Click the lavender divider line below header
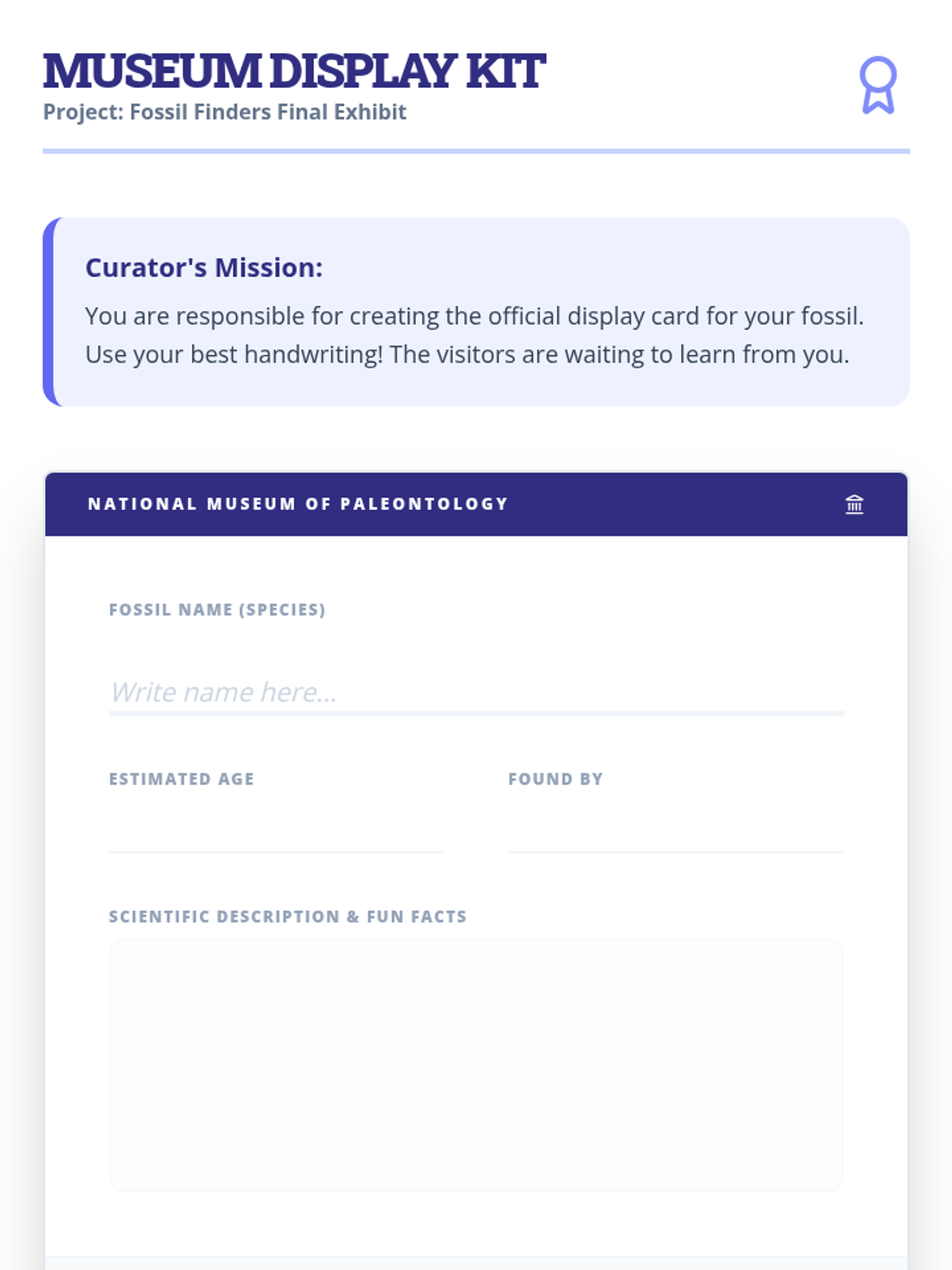Screen dimensions: 952x1270 point(476,151)
